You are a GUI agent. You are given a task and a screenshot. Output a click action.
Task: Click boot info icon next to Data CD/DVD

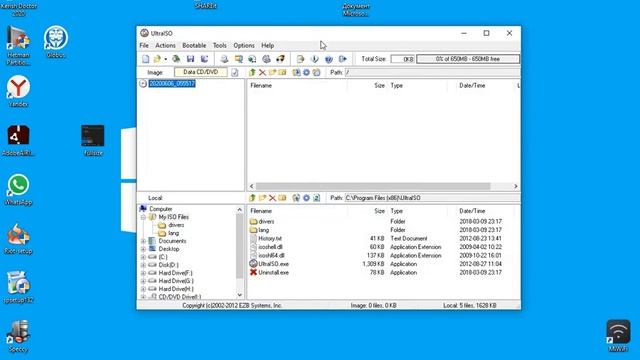[235, 73]
